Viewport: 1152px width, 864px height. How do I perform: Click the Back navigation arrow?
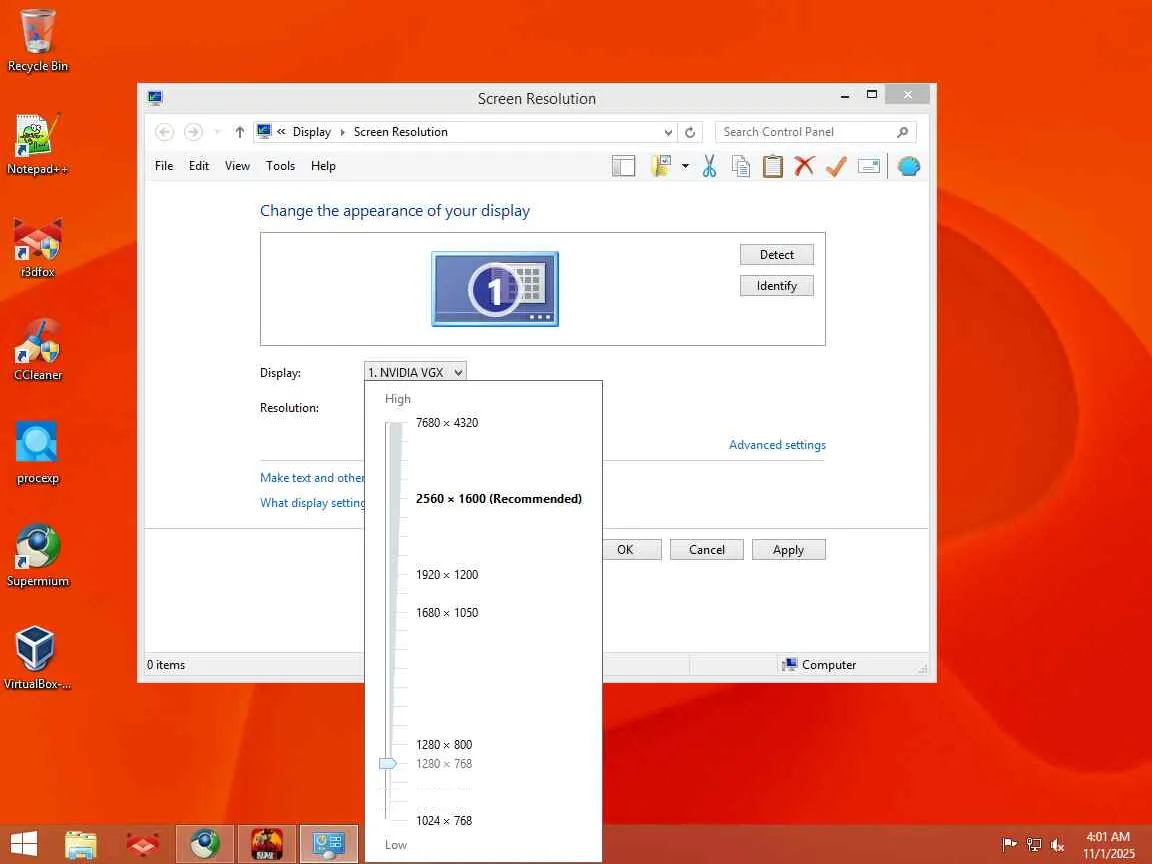click(x=165, y=132)
